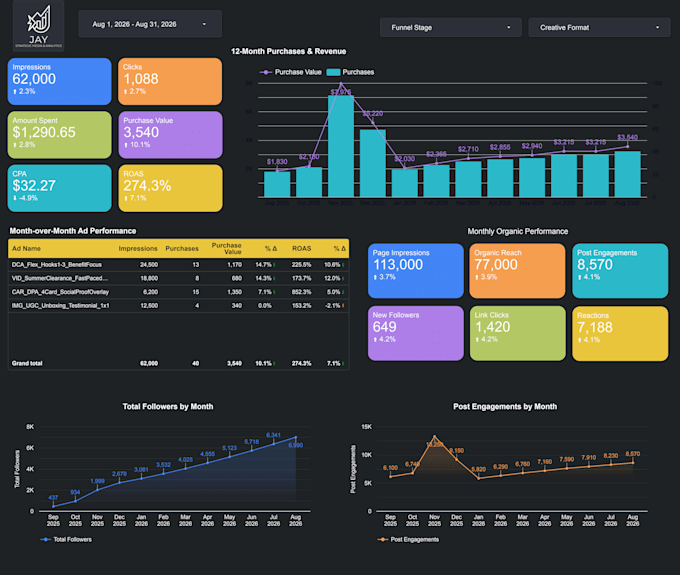Select the orange Clicks 1,088 scorecard

click(x=170, y=81)
